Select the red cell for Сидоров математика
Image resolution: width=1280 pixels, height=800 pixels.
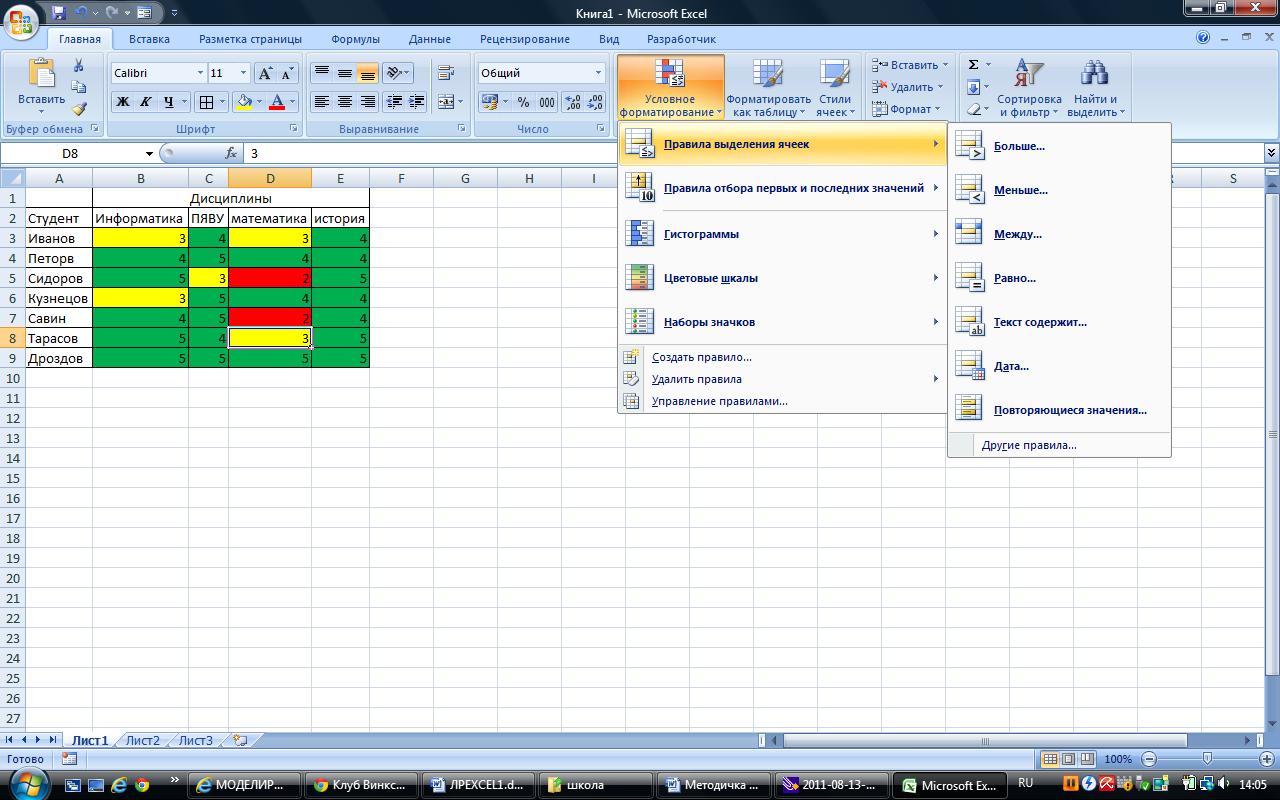pyautogui.click(x=270, y=278)
